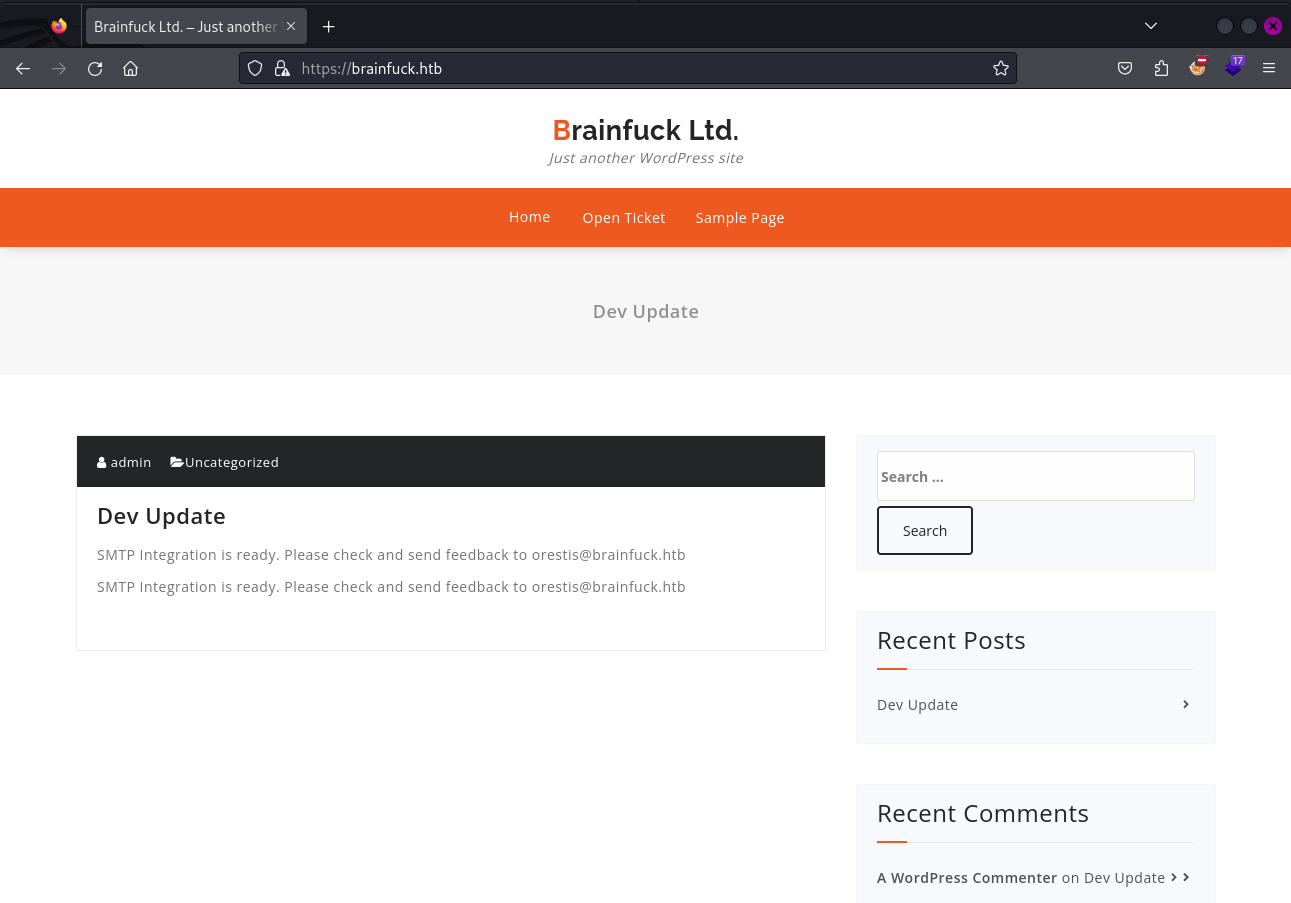1291x903 pixels.
Task: Open the Firefox hamburger menu
Action: (1269, 68)
